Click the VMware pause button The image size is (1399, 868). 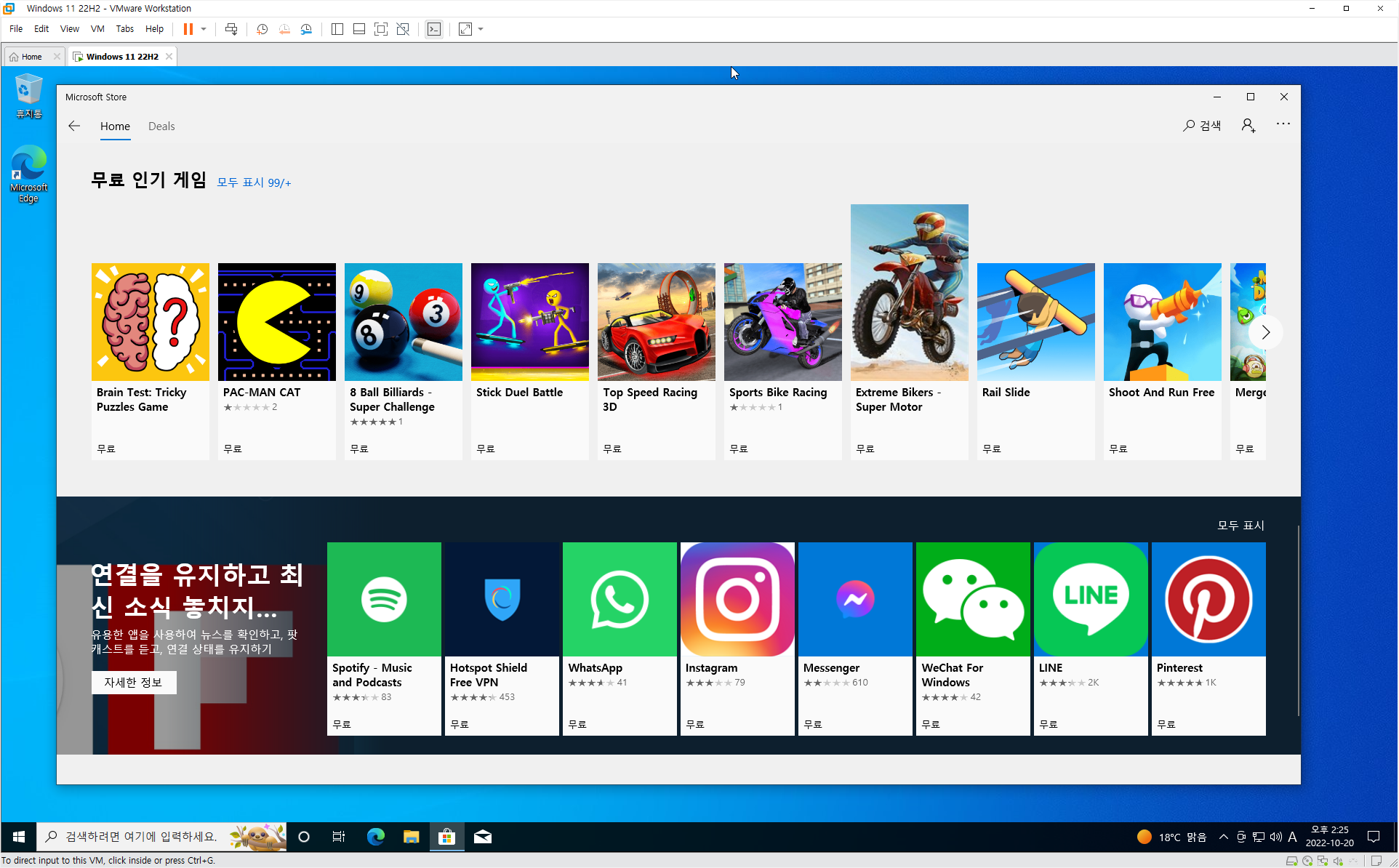point(188,29)
